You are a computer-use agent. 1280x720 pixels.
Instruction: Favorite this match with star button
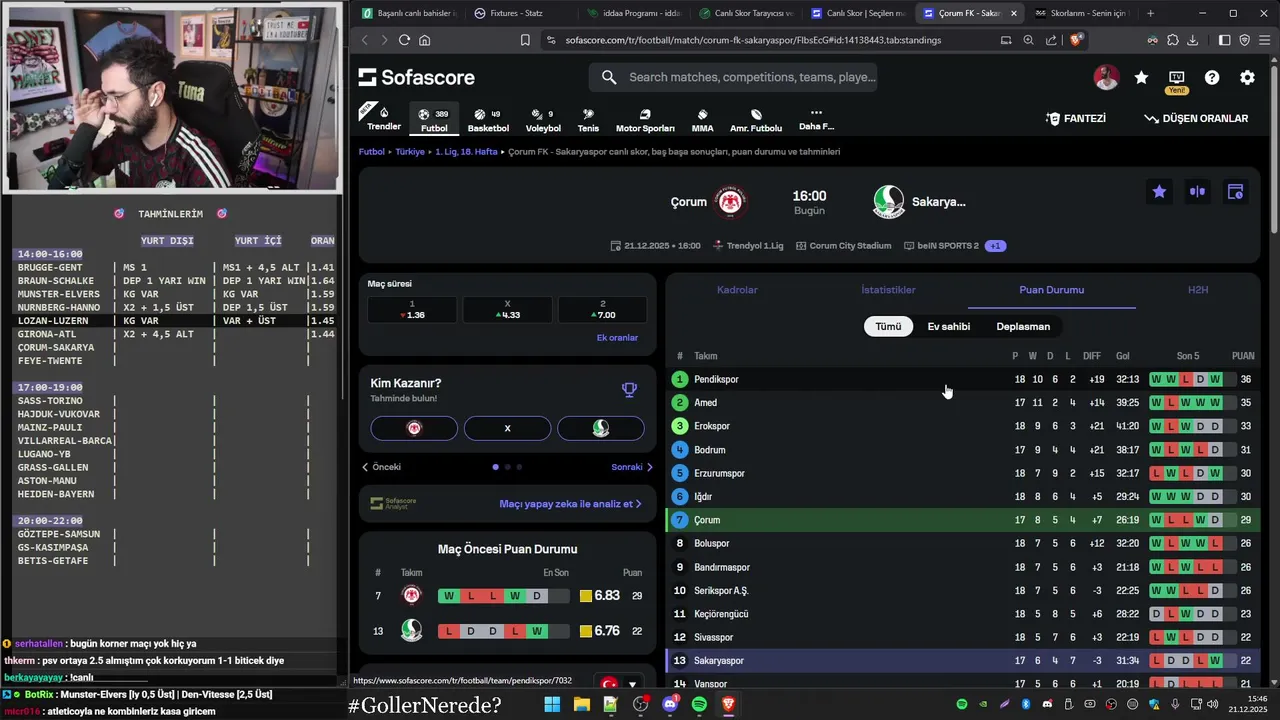click(x=1159, y=191)
